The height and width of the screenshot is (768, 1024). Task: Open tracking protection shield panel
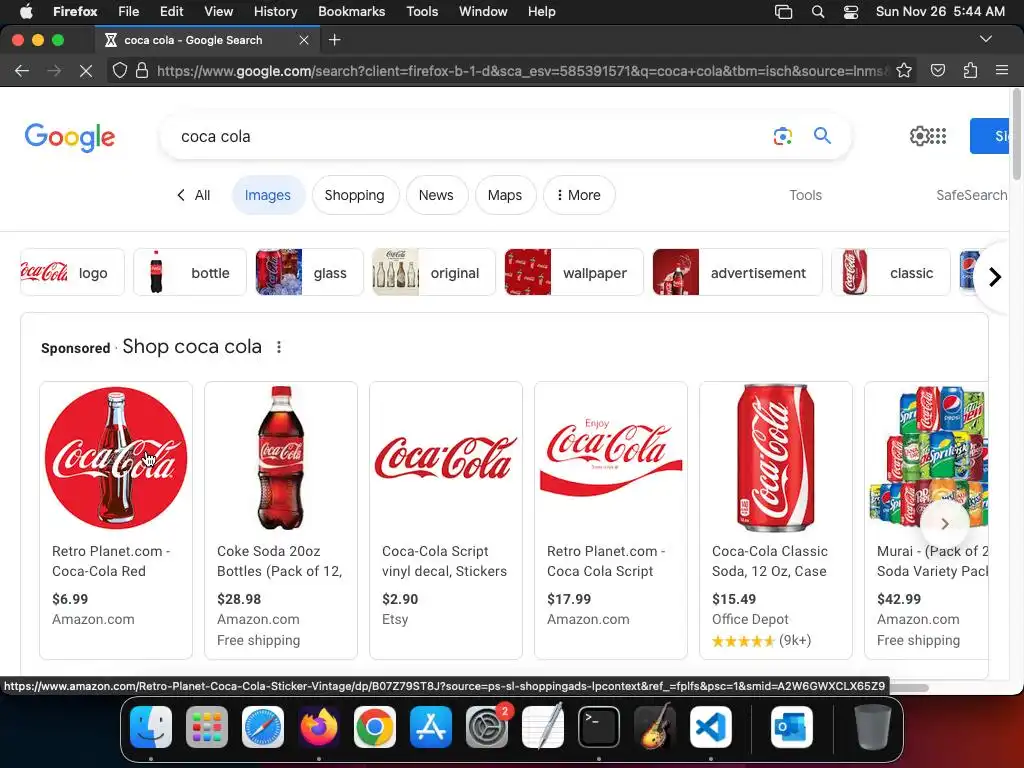tap(120, 71)
